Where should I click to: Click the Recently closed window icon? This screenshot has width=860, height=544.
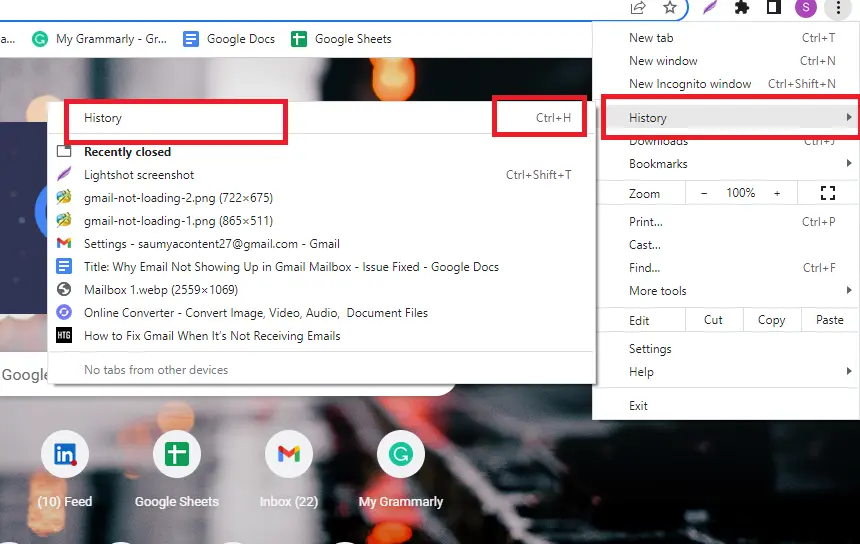click(64, 151)
